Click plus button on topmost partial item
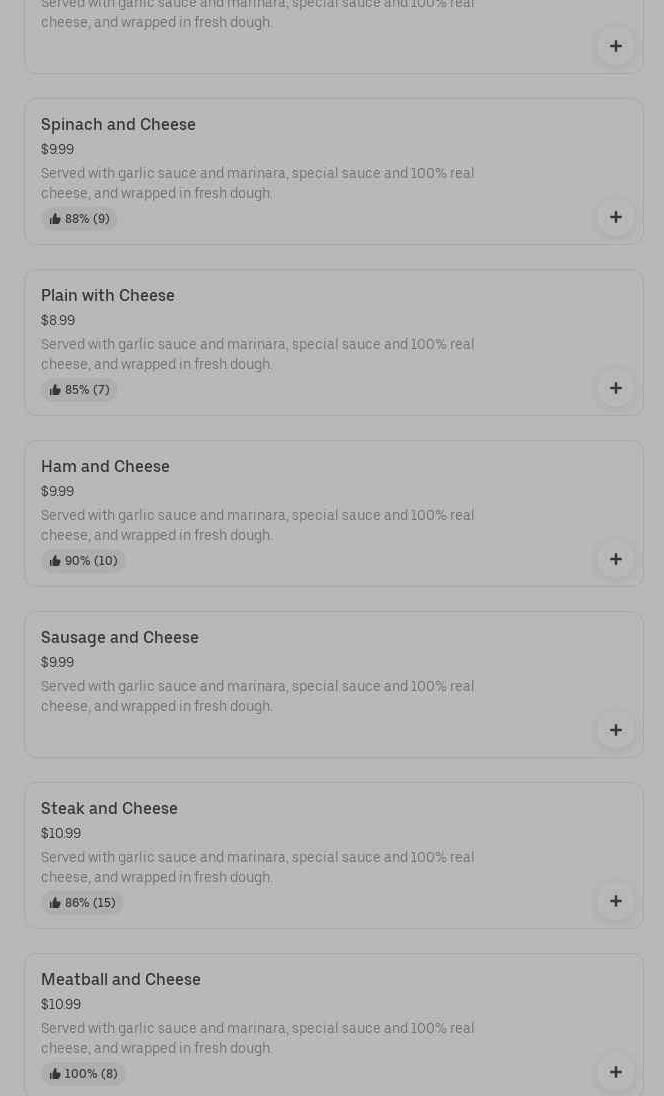 (615, 46)
